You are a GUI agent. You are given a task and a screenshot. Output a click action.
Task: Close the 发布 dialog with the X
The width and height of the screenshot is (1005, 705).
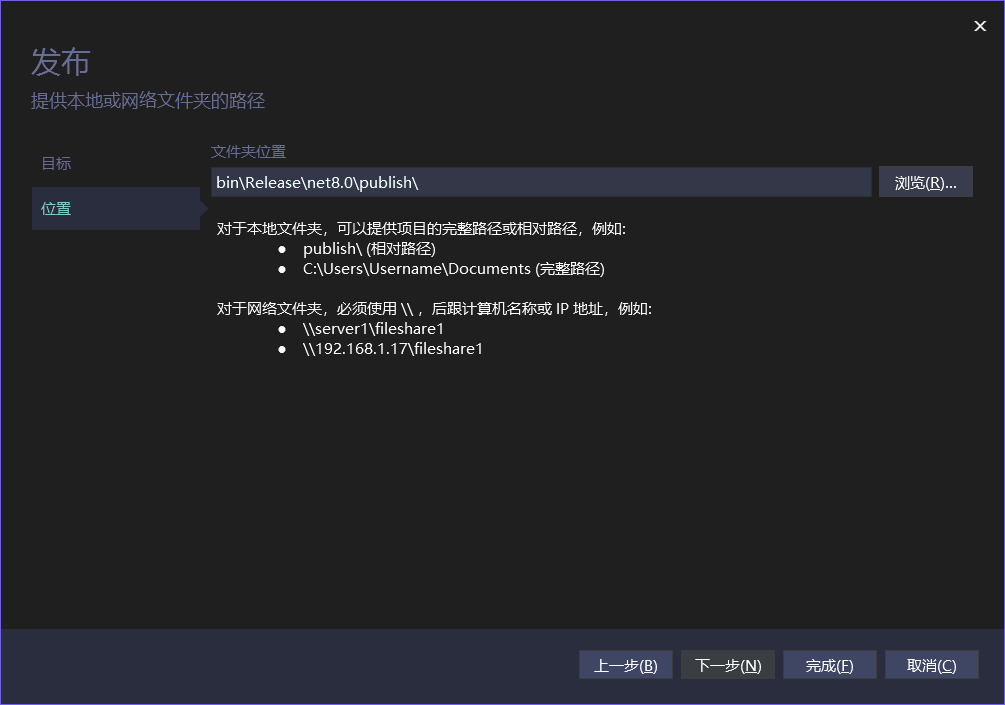click(x=979, y=26)
